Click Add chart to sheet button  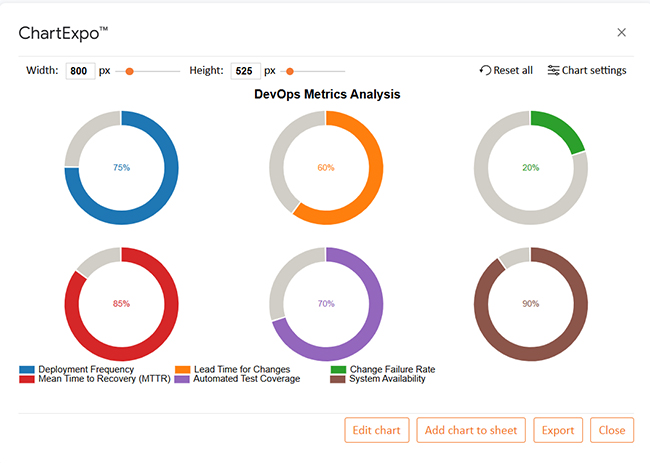[470, 430]
